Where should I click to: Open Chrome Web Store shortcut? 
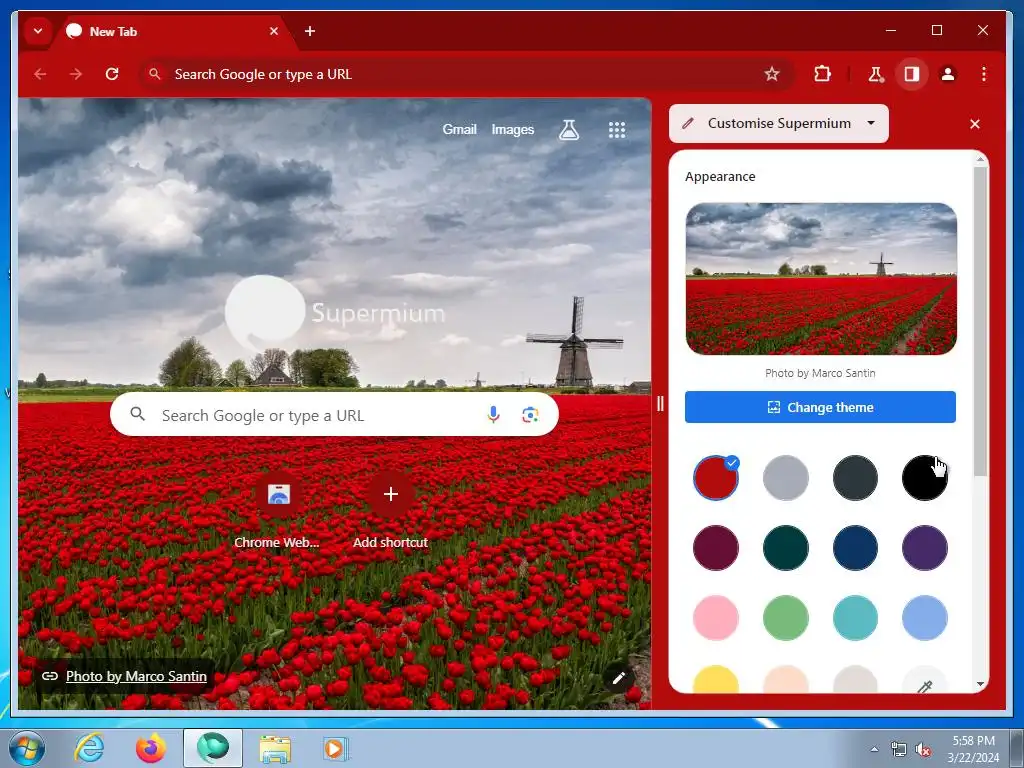coord(278,511)
